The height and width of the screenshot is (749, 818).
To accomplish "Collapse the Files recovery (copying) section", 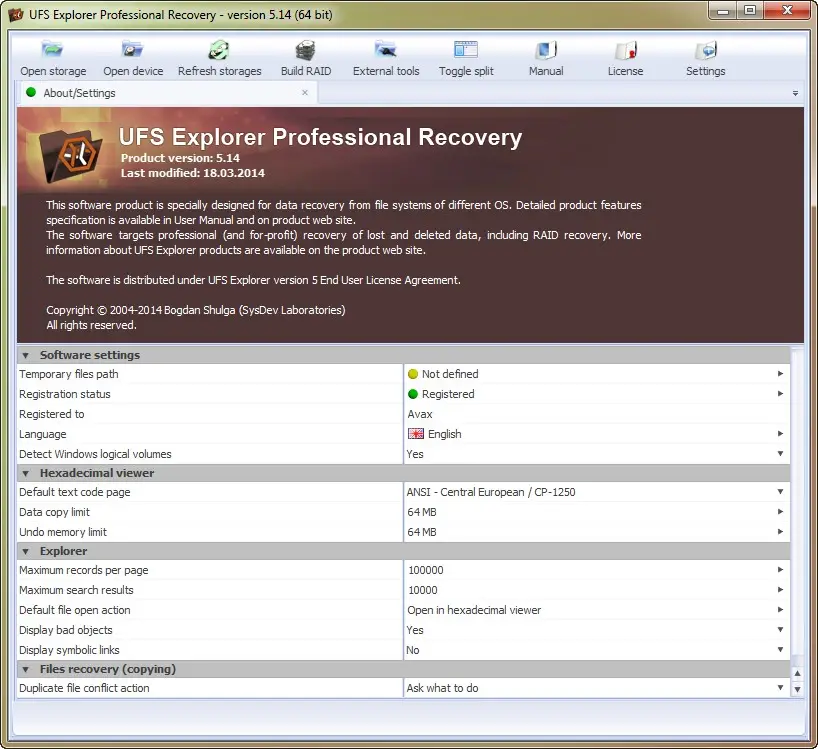I will [25, 669].
